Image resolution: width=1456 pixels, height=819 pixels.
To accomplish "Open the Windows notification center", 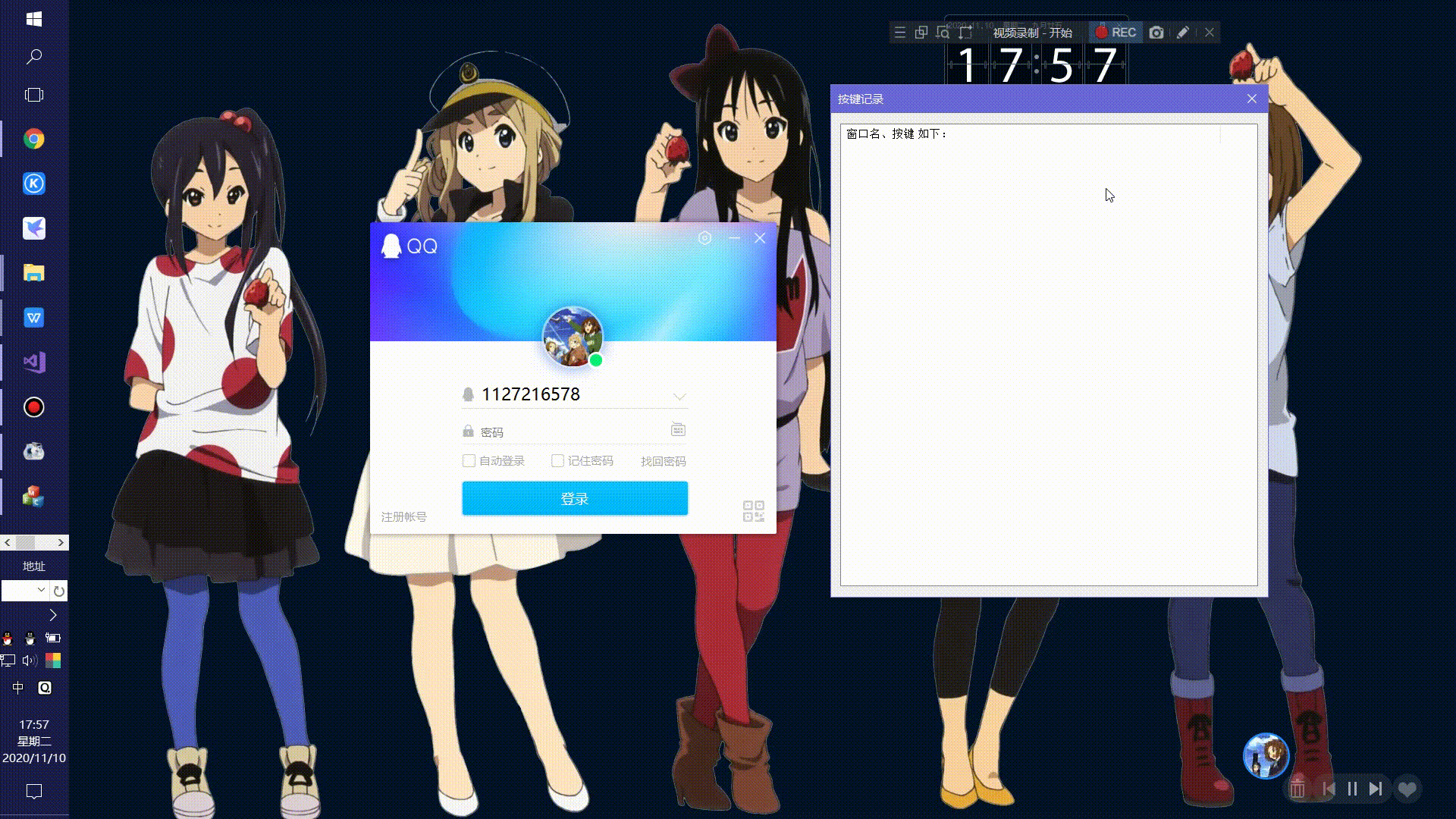I will (33, 792).
